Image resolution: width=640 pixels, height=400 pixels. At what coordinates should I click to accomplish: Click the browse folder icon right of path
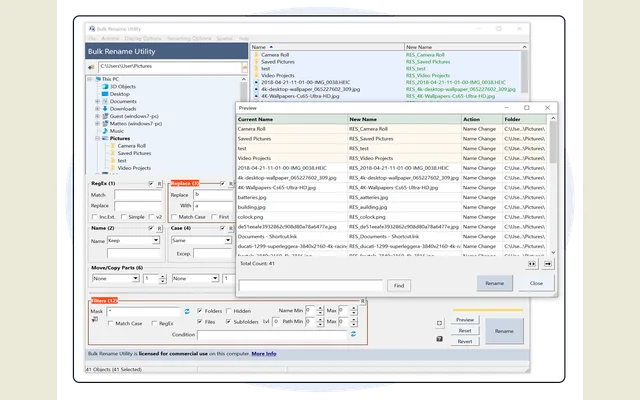point(244,67)
